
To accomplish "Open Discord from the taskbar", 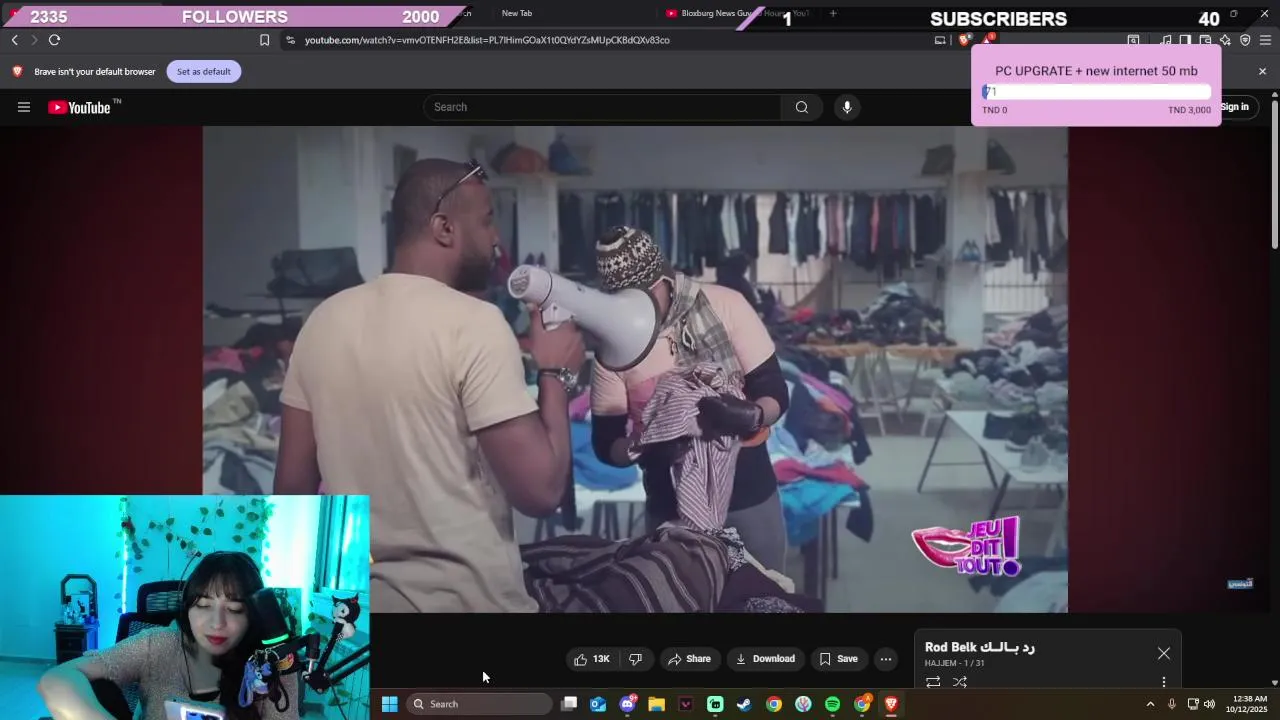I will [627, 704].
